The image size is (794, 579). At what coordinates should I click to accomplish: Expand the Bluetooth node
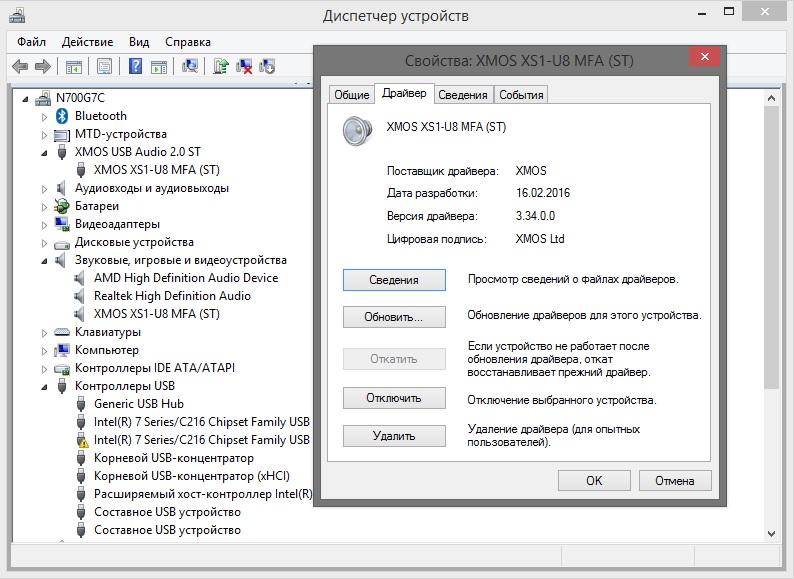(45, 117)
